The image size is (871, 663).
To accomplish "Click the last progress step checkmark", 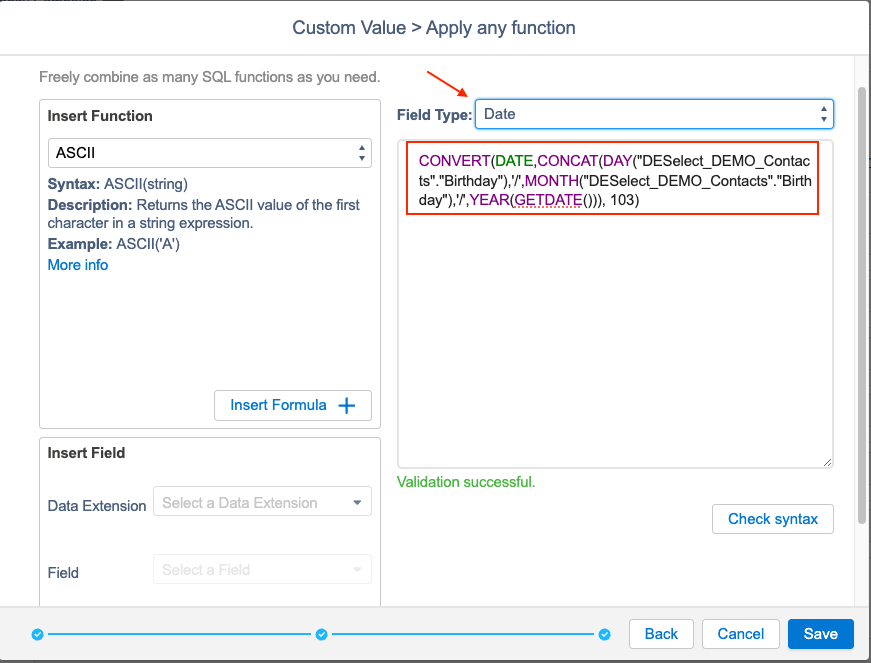I will pos(604,634).
